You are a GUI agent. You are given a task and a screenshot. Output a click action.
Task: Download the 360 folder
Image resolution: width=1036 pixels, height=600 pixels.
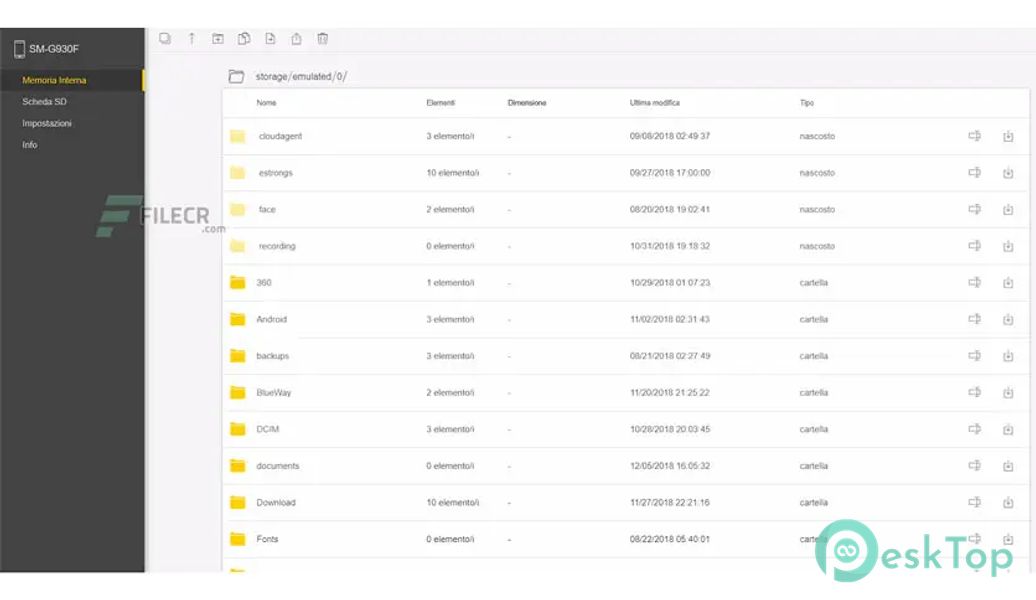point(1008,283)
